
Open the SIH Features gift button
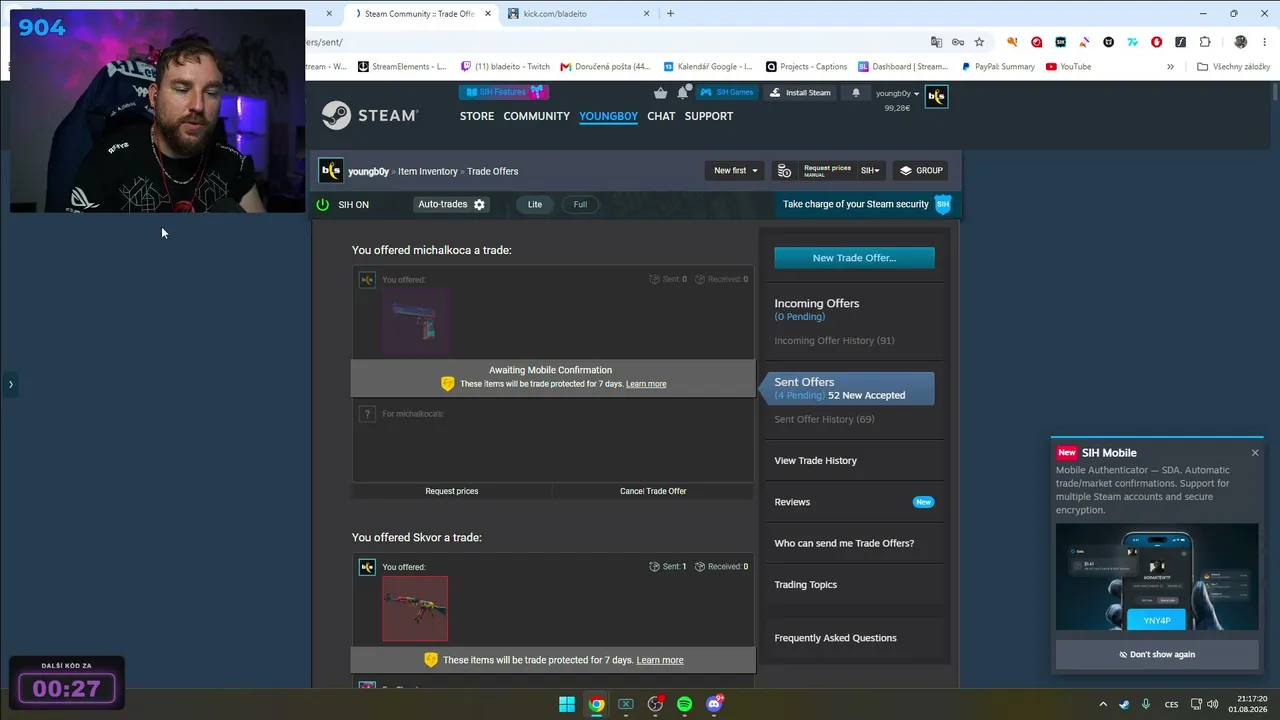point(504,92)
